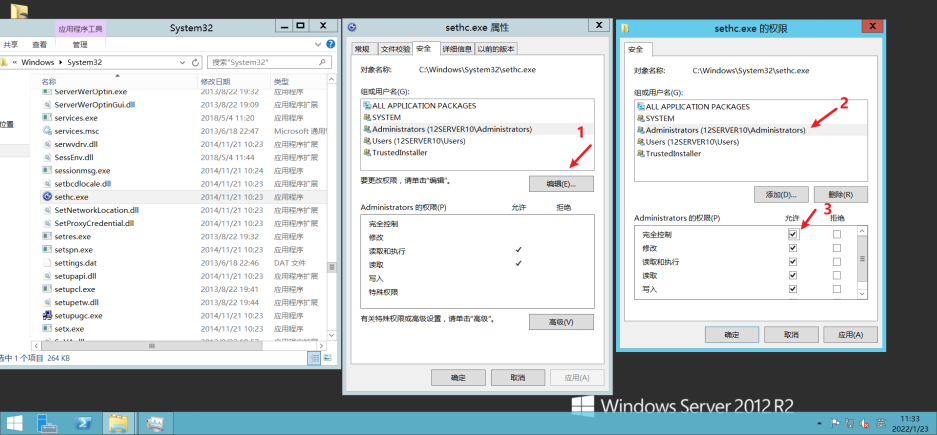Screen dimensions: 937x435
Task: Click the search magnifier icon in Explorer
Action: [x=322, y=62]
